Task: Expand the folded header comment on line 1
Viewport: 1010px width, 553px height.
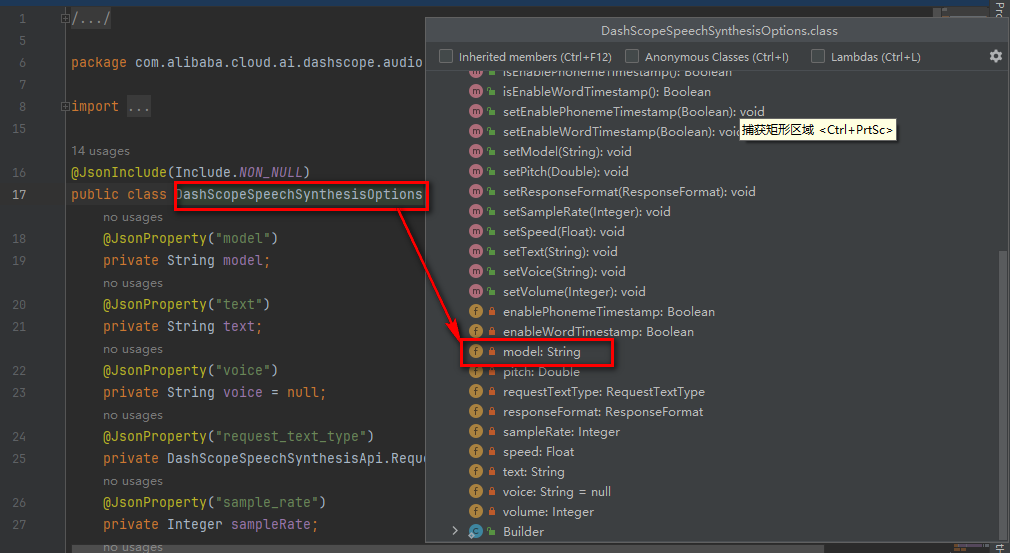Action: (x=65, y=19)
